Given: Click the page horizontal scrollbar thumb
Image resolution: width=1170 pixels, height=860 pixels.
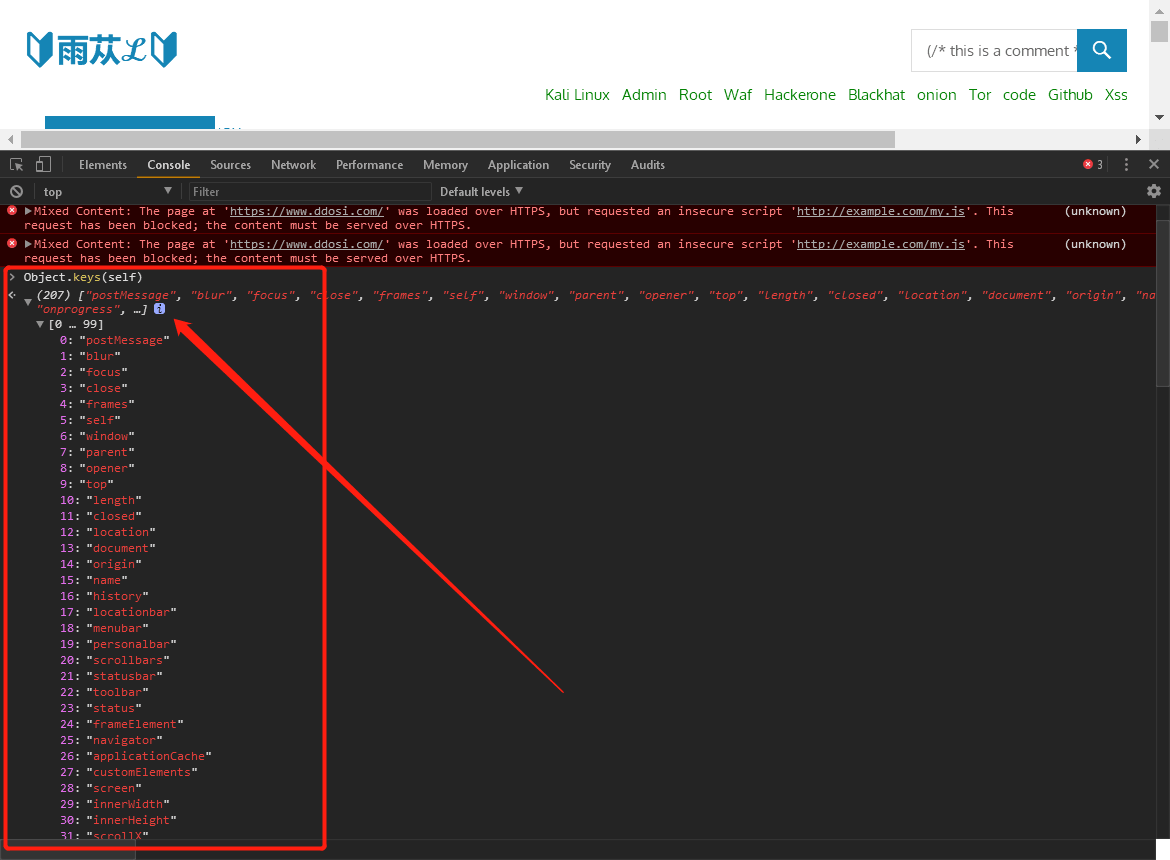Looking at the screenshot, I should click(x=457, y=139).
